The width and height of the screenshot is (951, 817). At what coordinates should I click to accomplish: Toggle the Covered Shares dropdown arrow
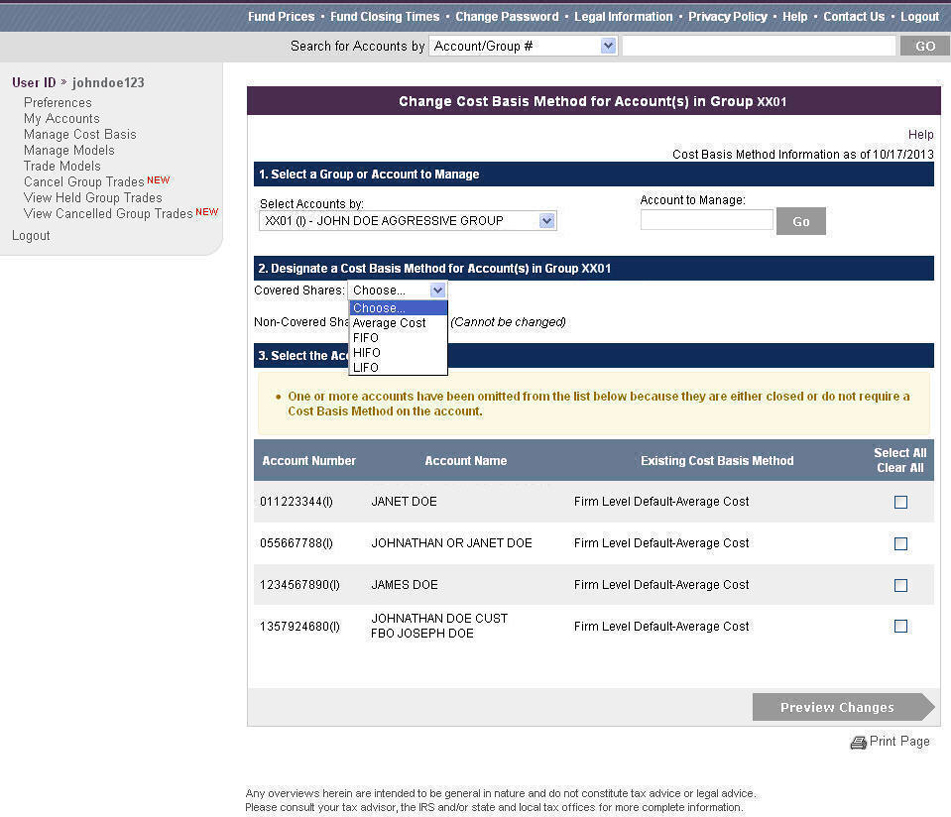[437, 290]
